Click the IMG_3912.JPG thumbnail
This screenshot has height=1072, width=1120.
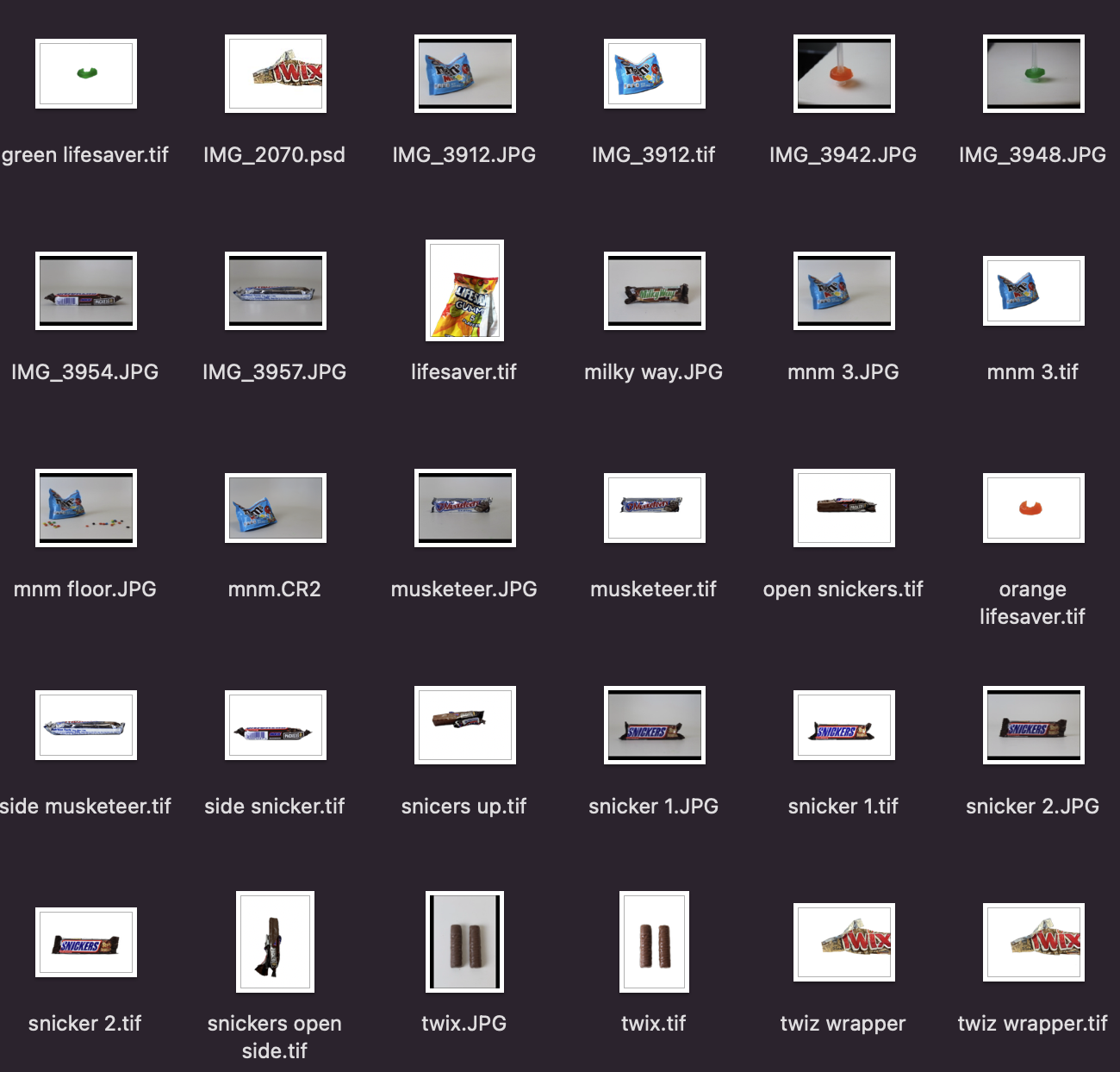pos(465,73)
